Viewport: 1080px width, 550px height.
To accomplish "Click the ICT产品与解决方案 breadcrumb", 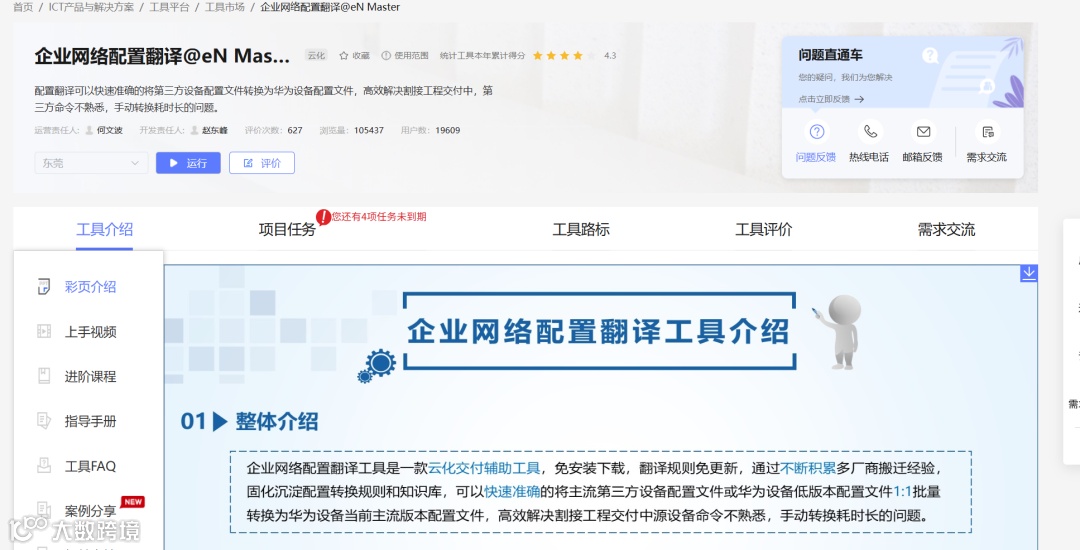I will [x=91, y=7].
